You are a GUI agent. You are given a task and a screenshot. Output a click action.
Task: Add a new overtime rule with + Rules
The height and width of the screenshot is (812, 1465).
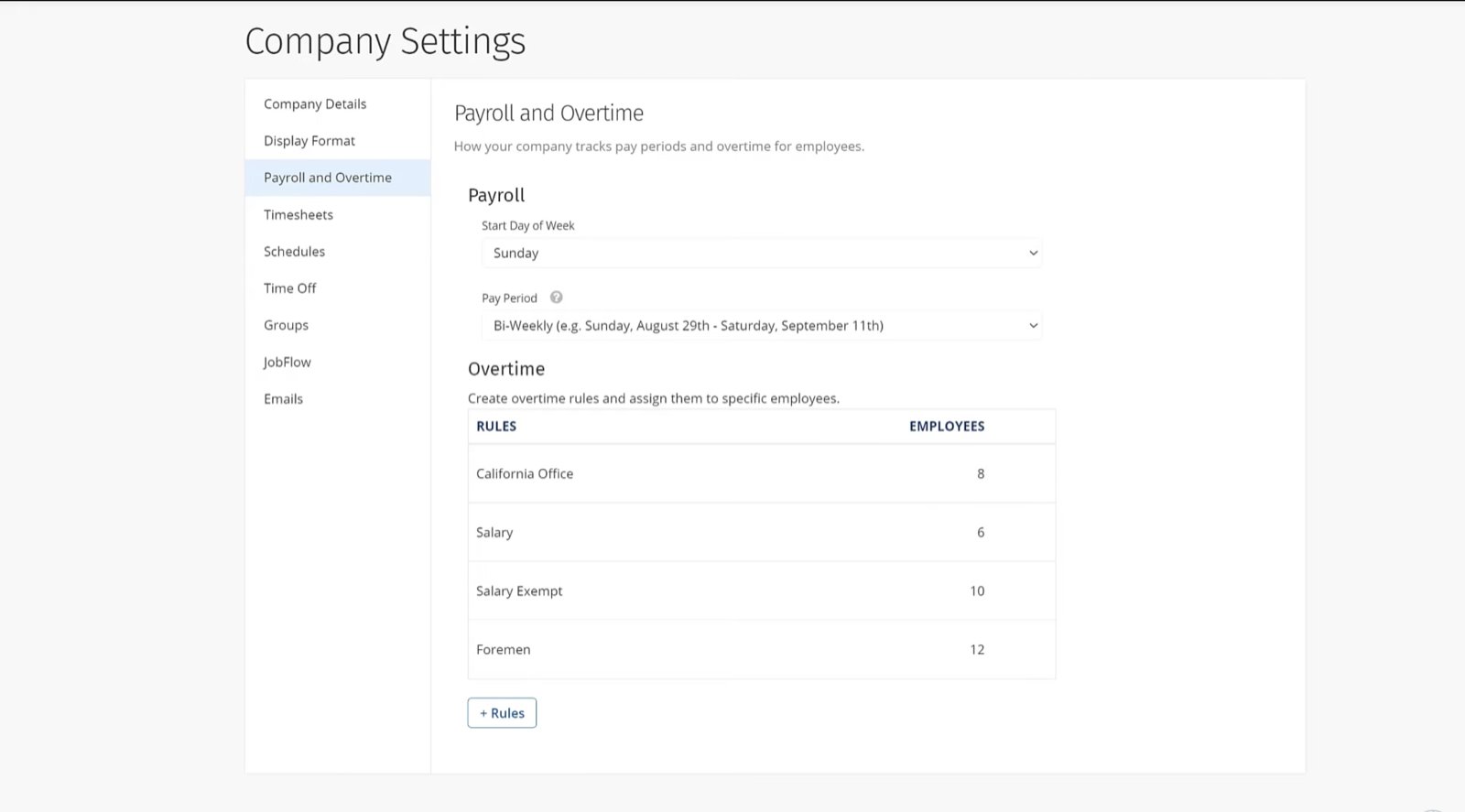click(x=502, y=713)
